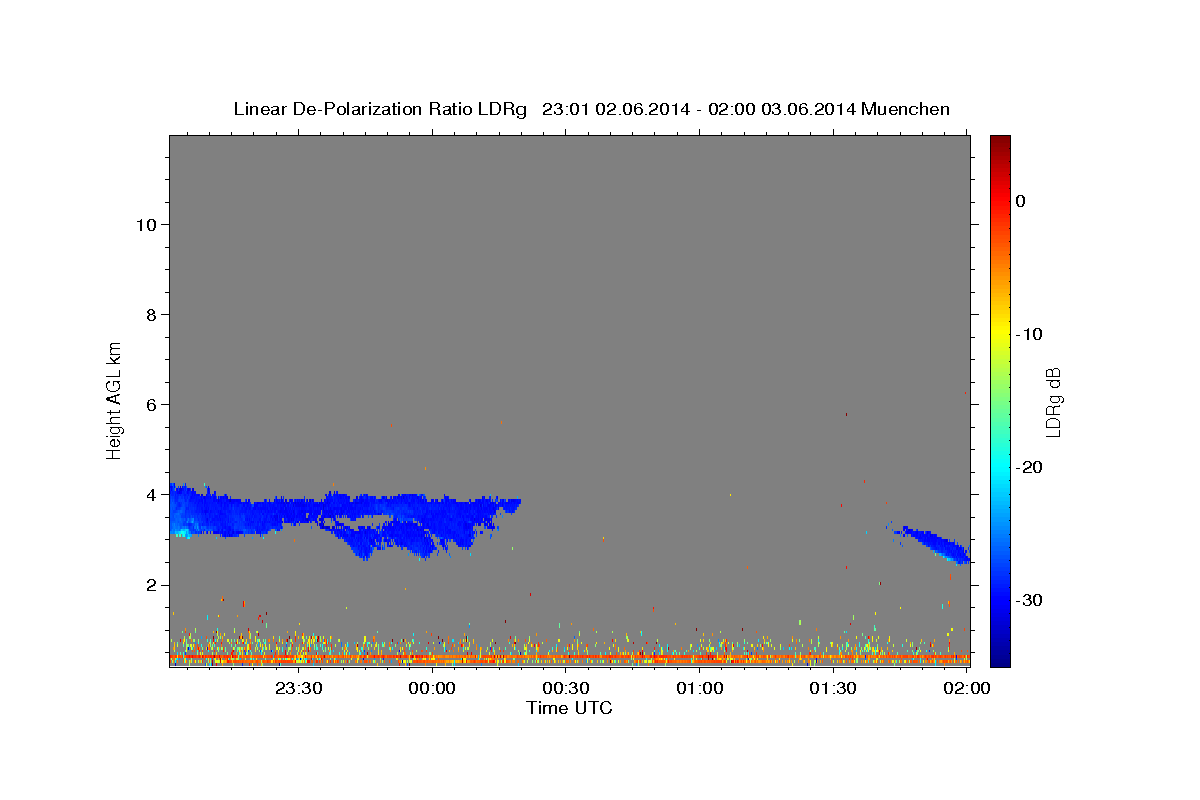
Task: Click the dark red top of the colorbar
Action: click(x=1000, y=142)
